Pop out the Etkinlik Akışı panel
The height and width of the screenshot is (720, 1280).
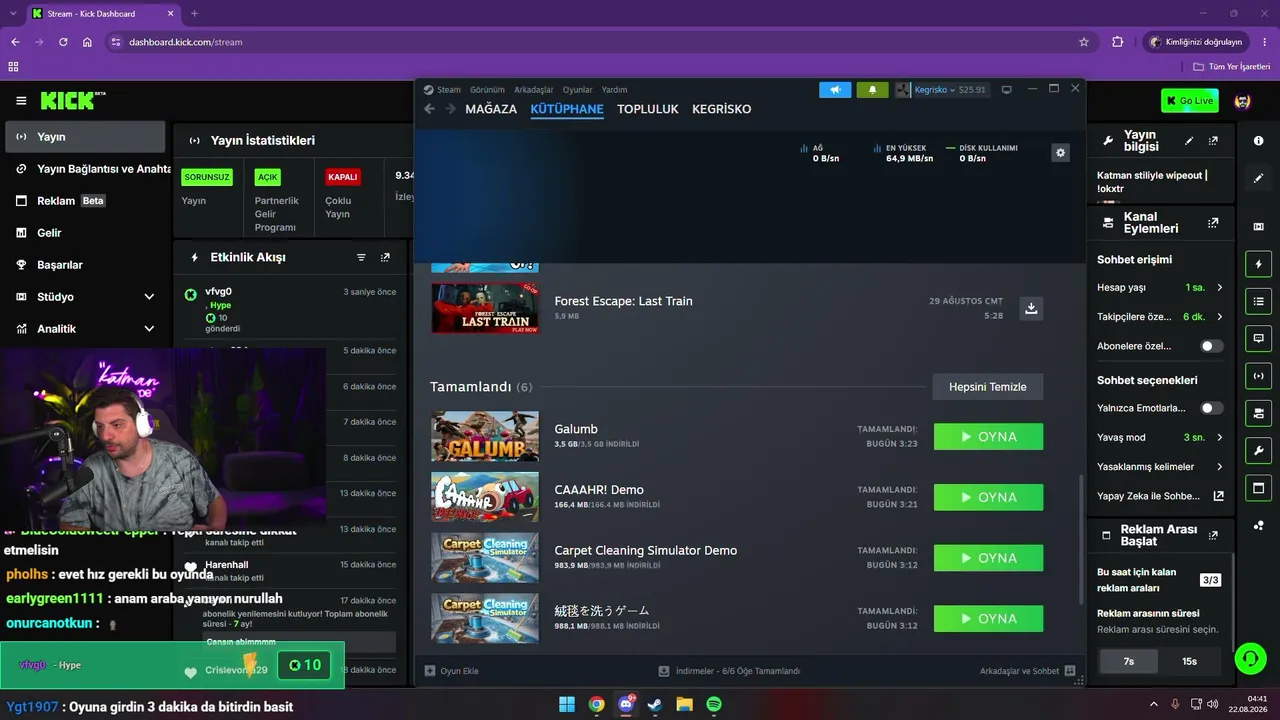tap(385, 257)
